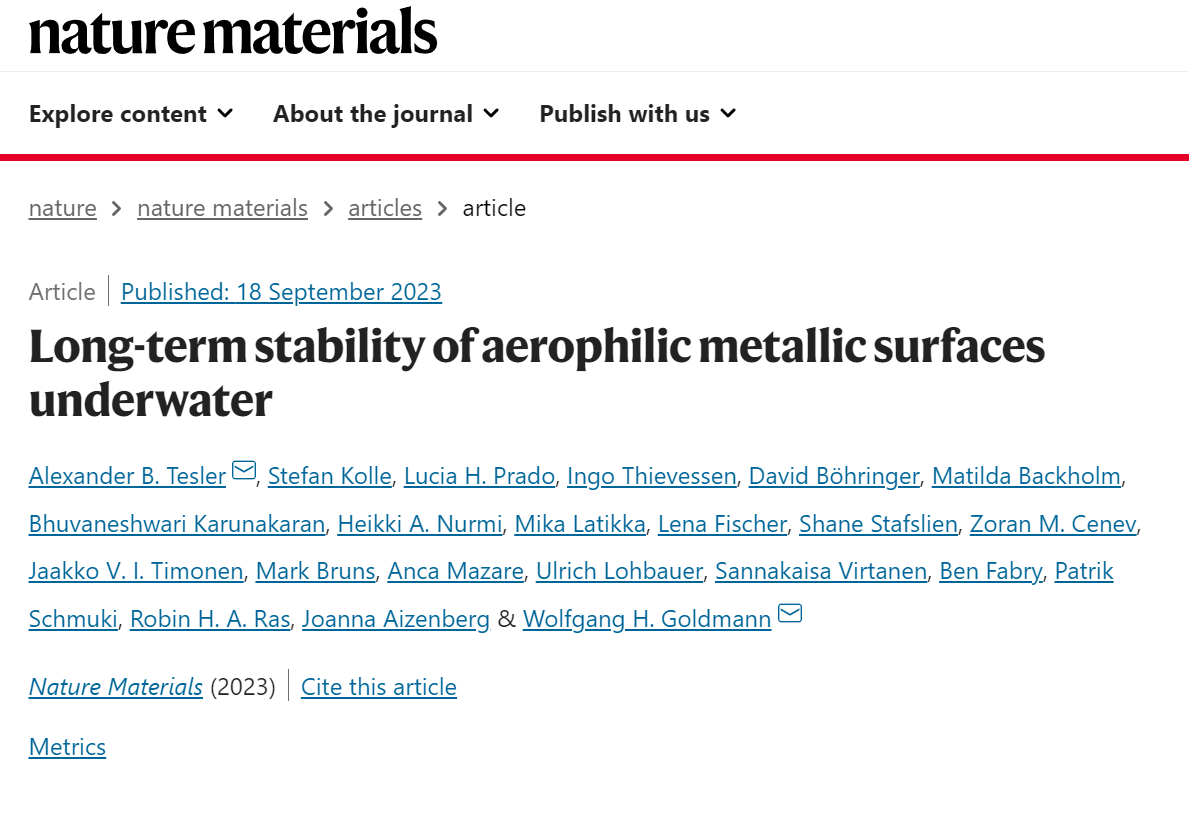
Task: Click author Sannakaisa Virtanen
Action: [821, 571]
